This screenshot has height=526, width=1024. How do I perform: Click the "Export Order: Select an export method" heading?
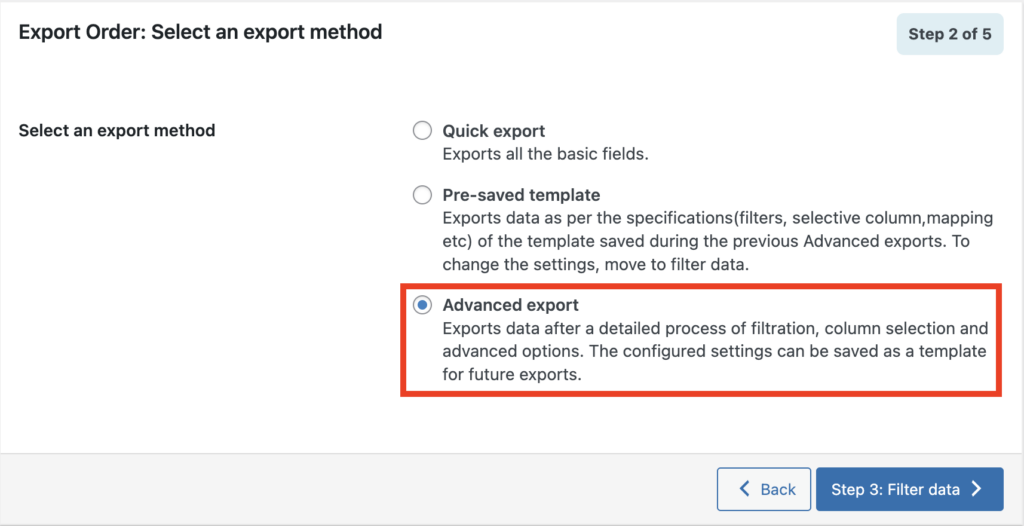(x=200, y=32)
